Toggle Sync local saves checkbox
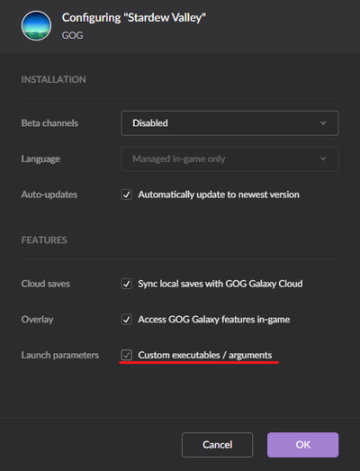This screenshot has width=360, height=471. point(126,284)
